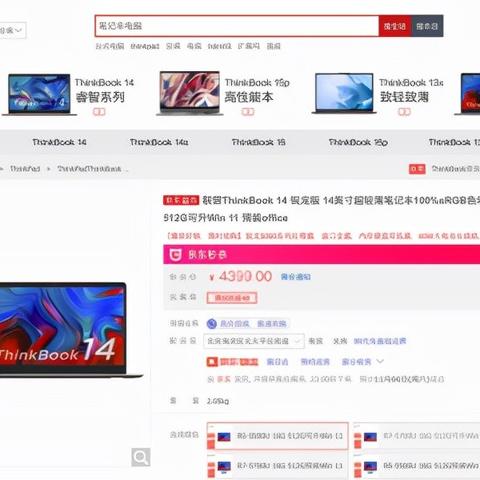Screen dimensions: 480x480
Task: Select the ThinkBook 15 navigation tab
Action: tap(259, 142)
